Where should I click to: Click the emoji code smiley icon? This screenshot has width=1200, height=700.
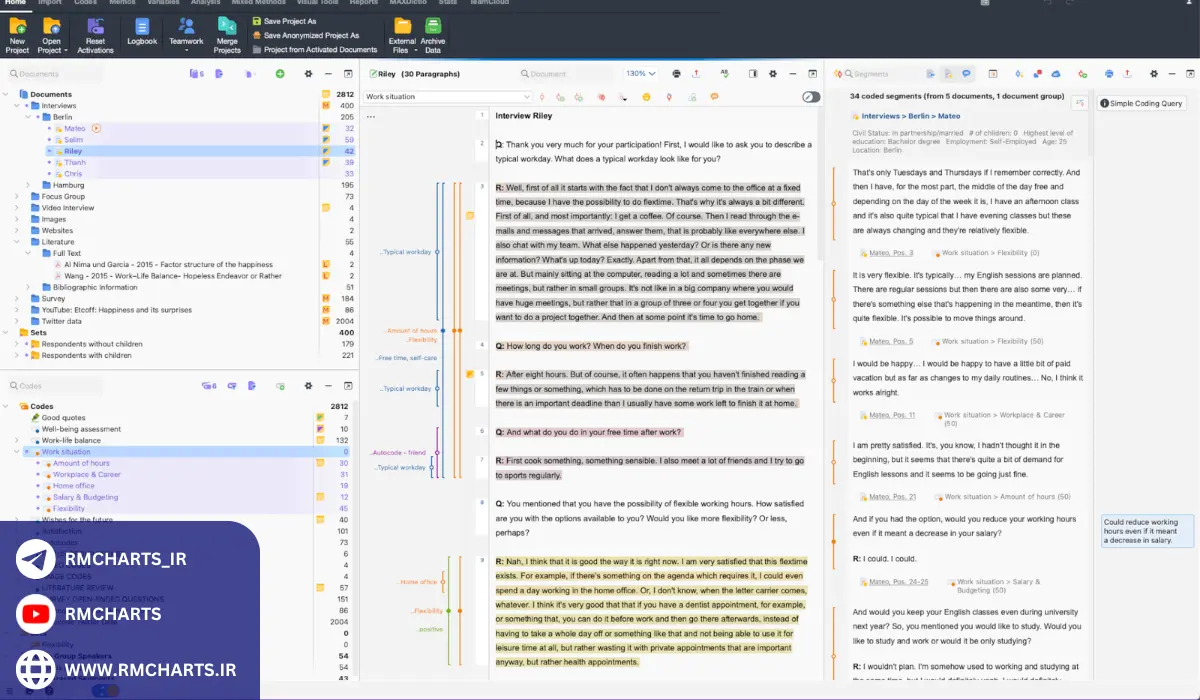point(646,97)
